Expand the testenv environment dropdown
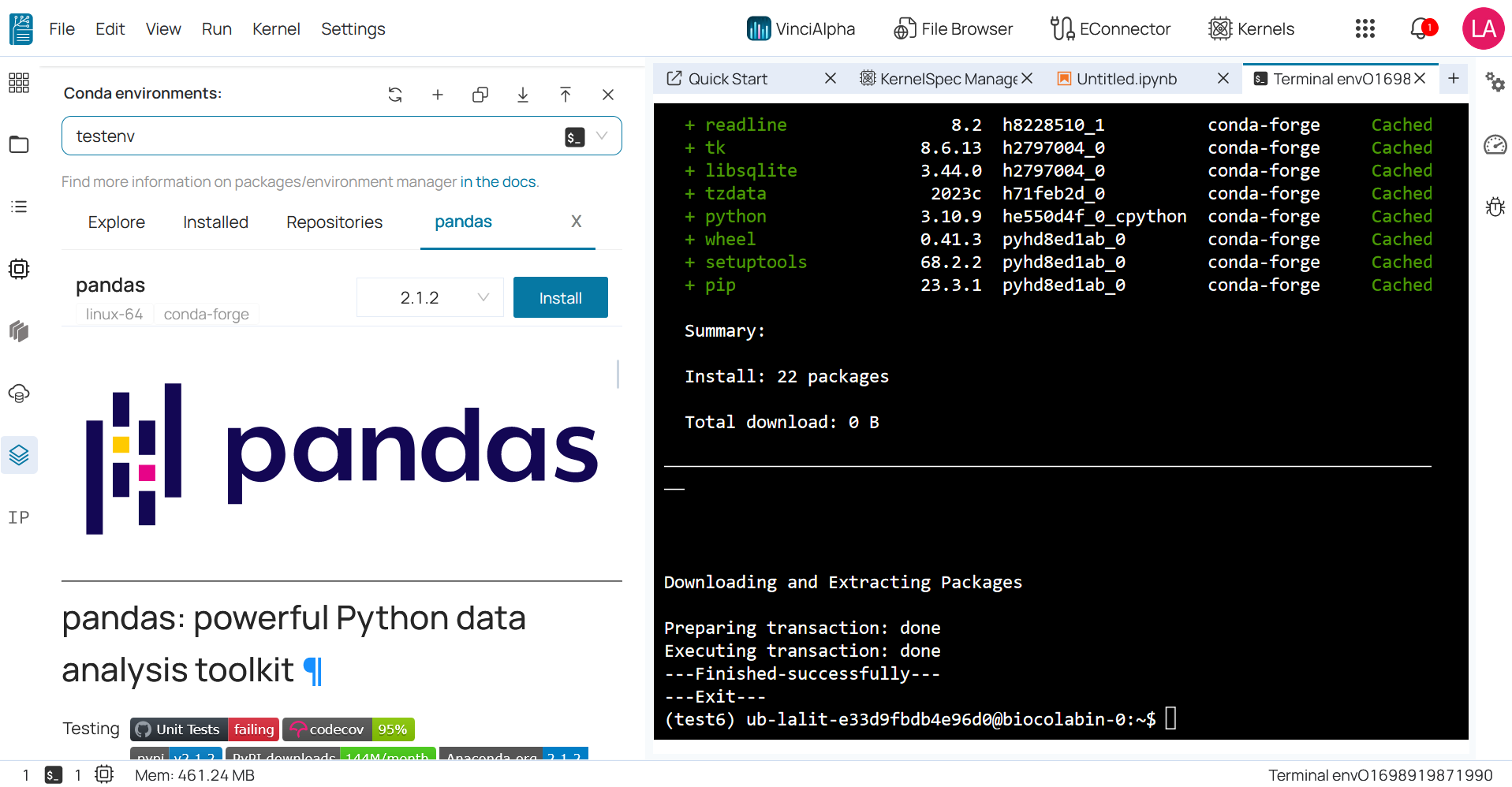The image size is (1512, 787). coord(602,136)
